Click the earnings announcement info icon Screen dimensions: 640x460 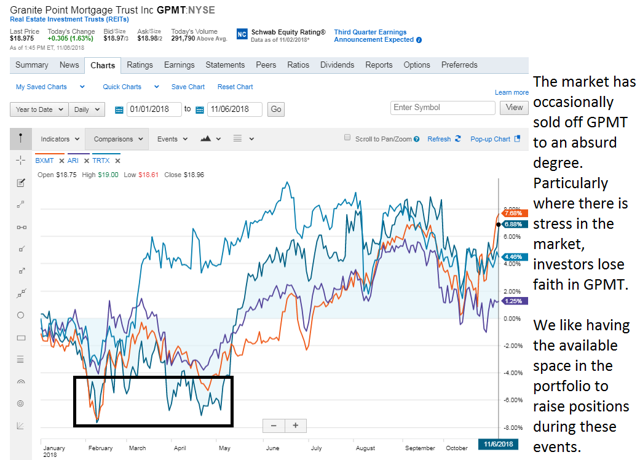coord(419,40)
